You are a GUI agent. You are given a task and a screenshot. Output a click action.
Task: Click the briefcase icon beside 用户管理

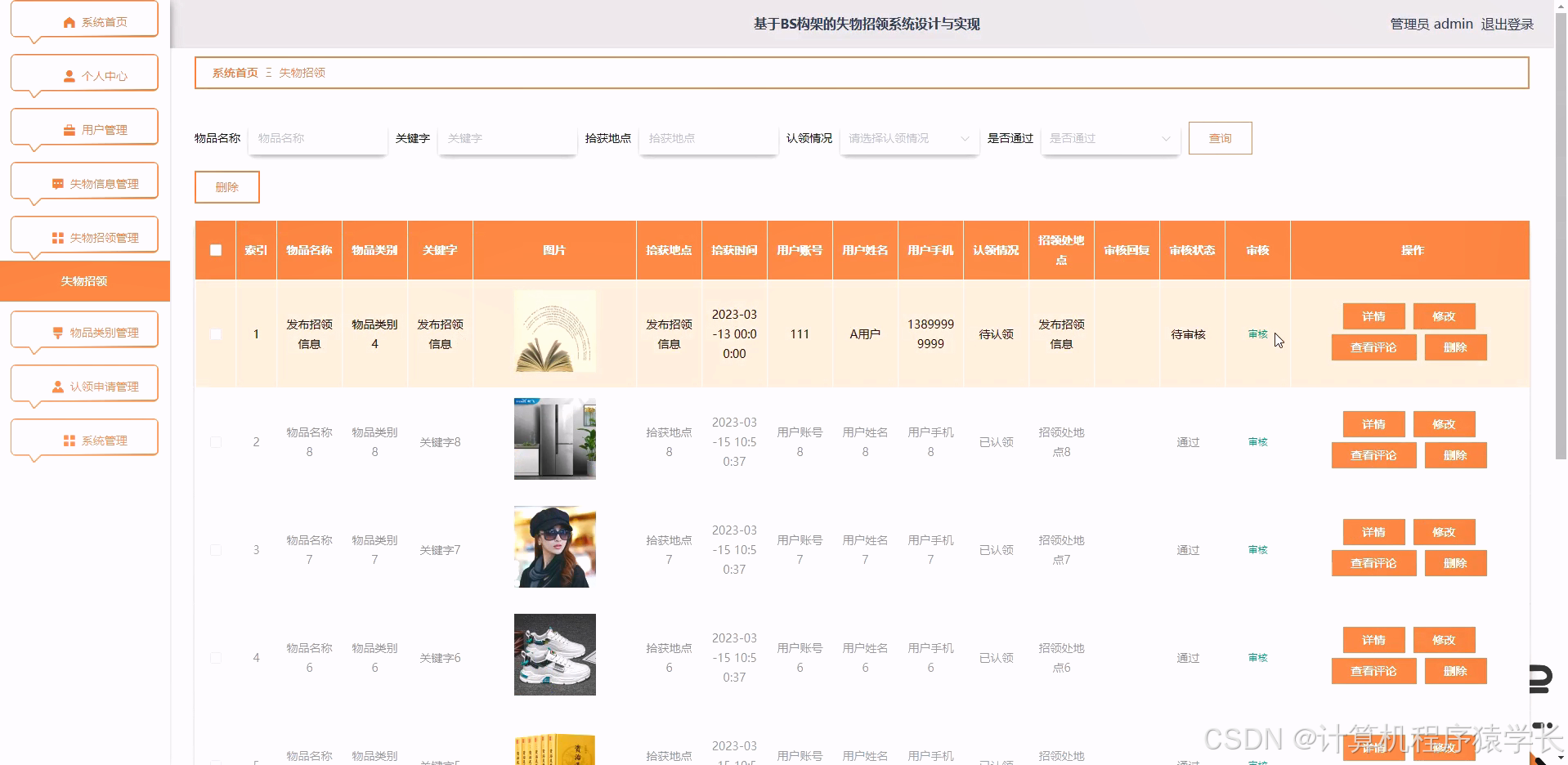[69, 131]
